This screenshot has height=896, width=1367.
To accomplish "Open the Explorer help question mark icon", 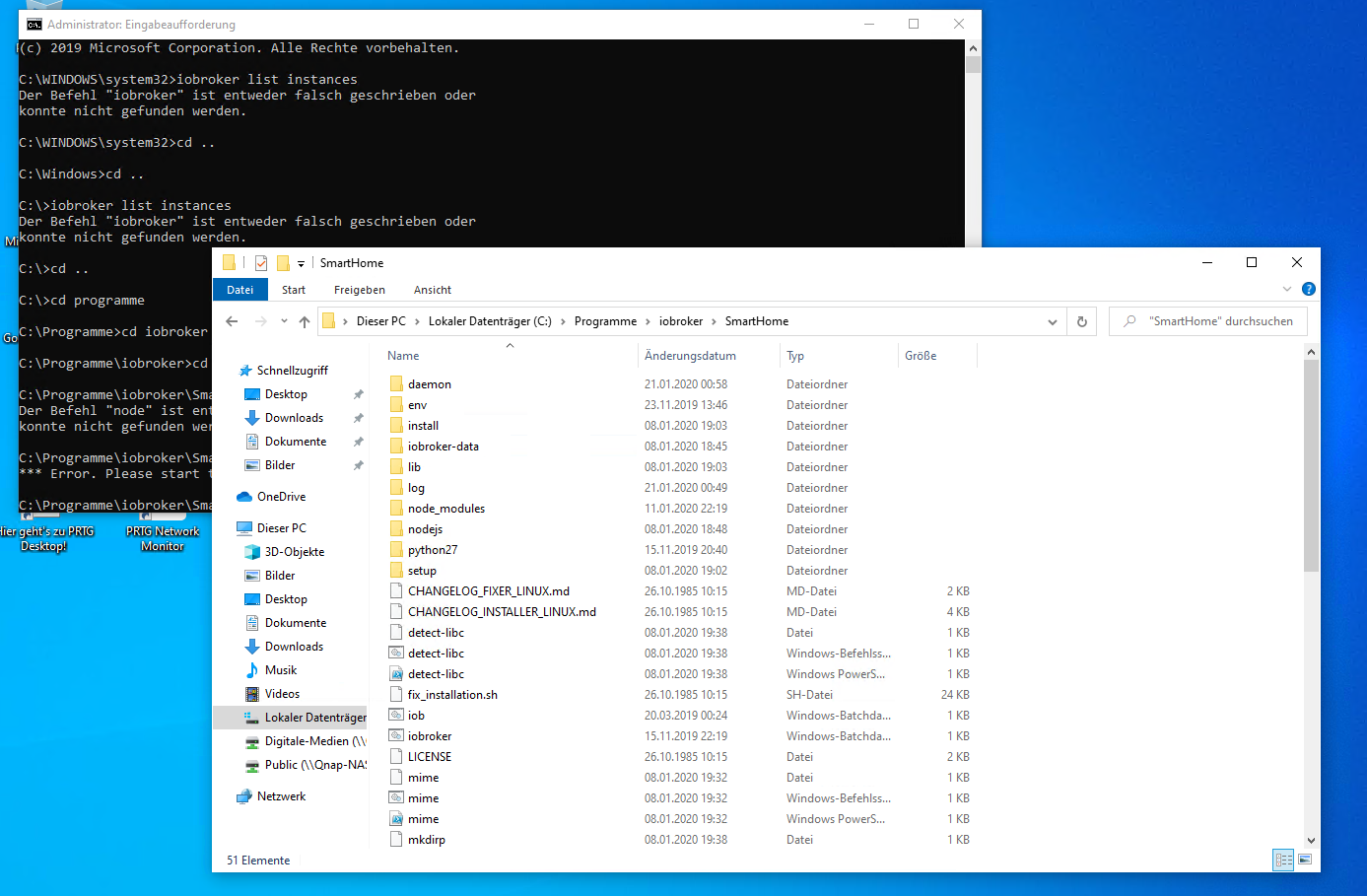I will tap(1308, 289).
